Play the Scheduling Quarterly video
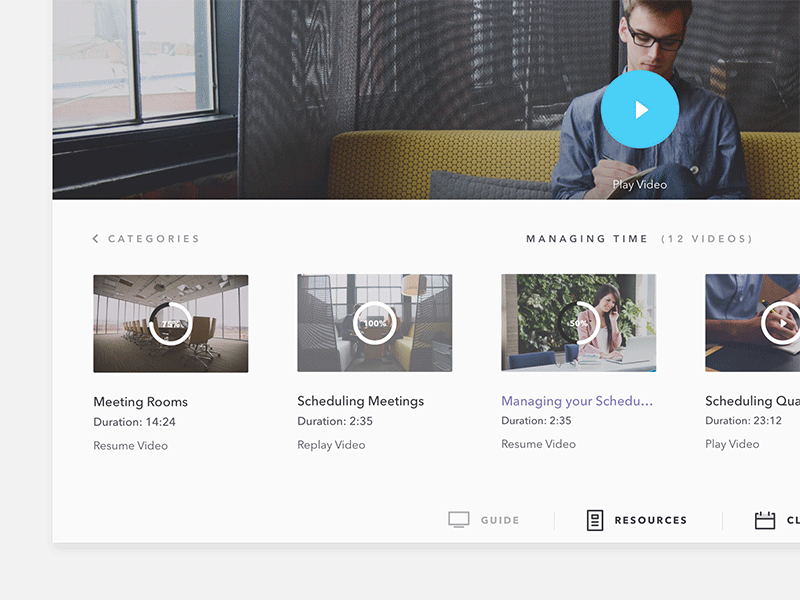The width and height of the screenshot is (800, 600). pos(731,443)
